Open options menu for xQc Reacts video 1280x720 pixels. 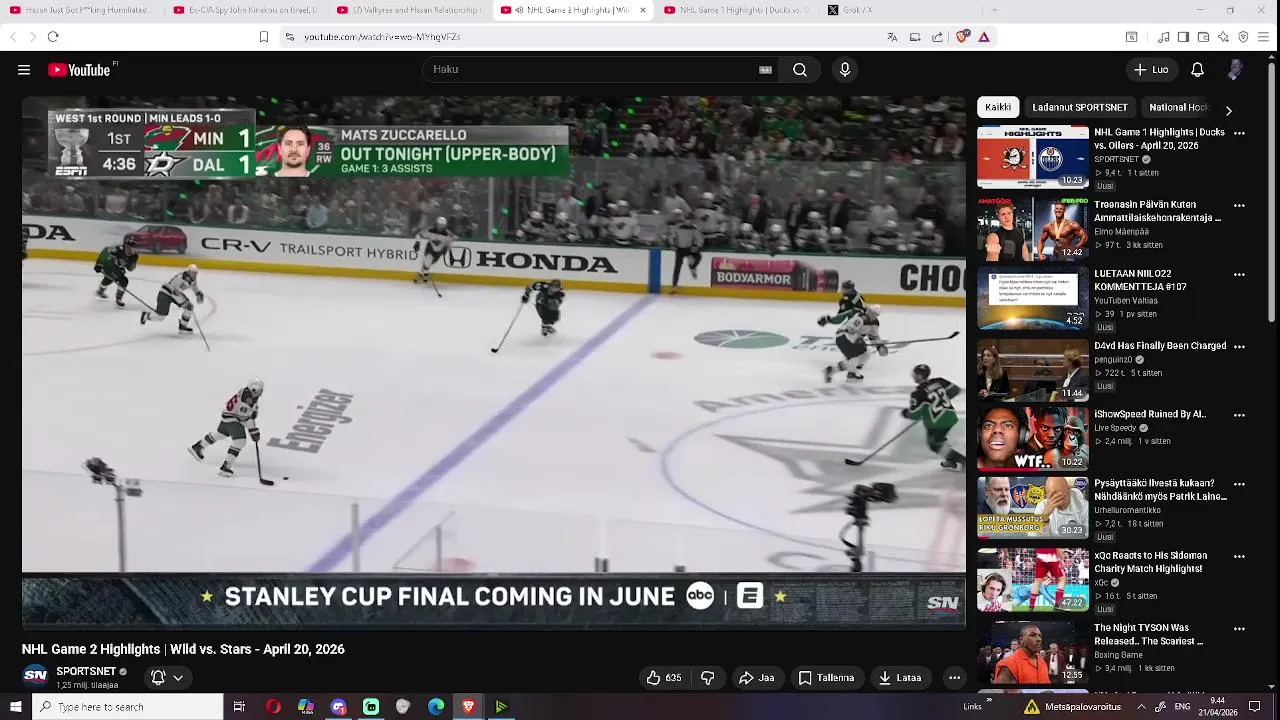(x=1239, y=557)
